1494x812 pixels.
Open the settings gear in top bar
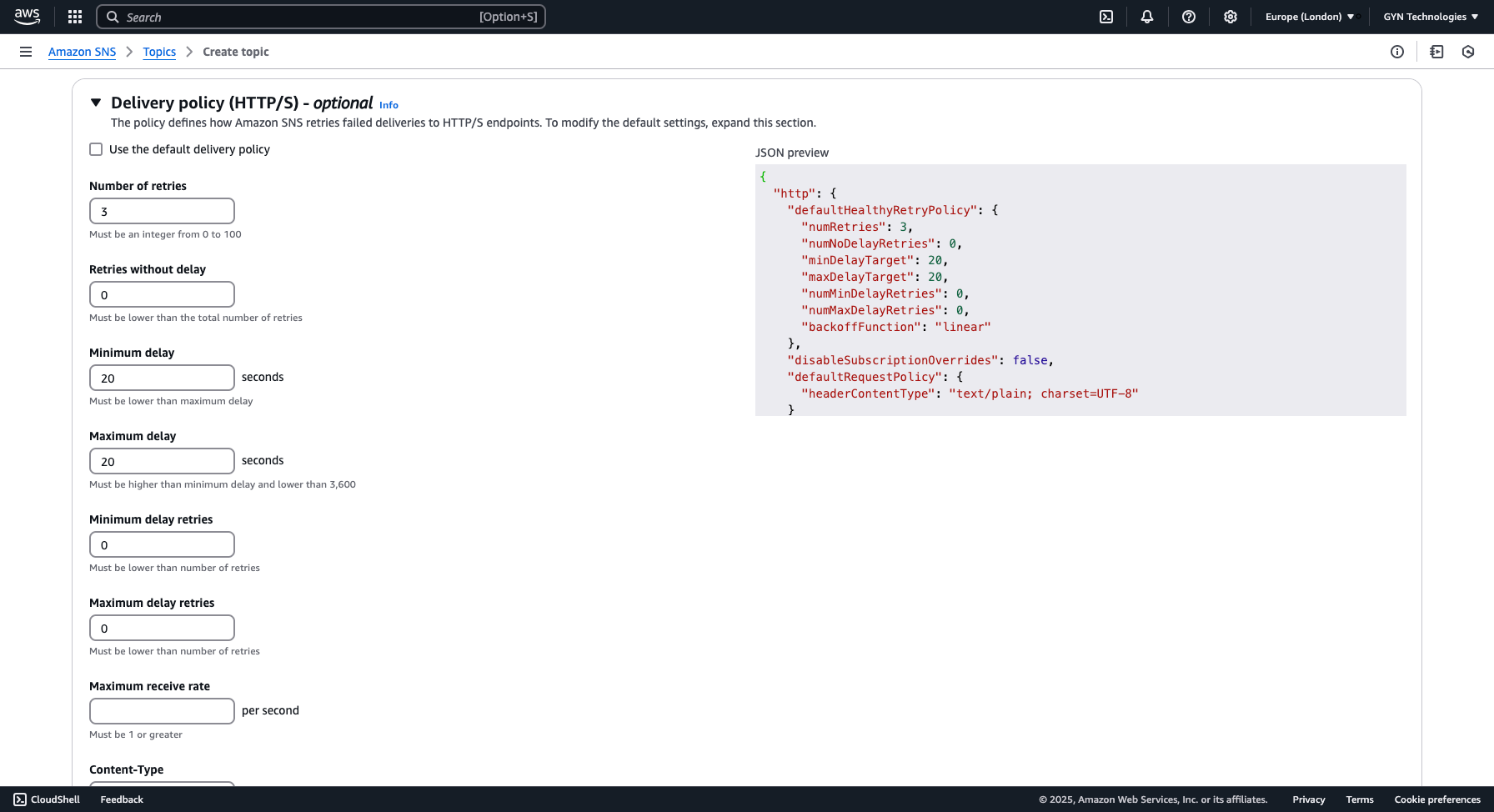1231,17
